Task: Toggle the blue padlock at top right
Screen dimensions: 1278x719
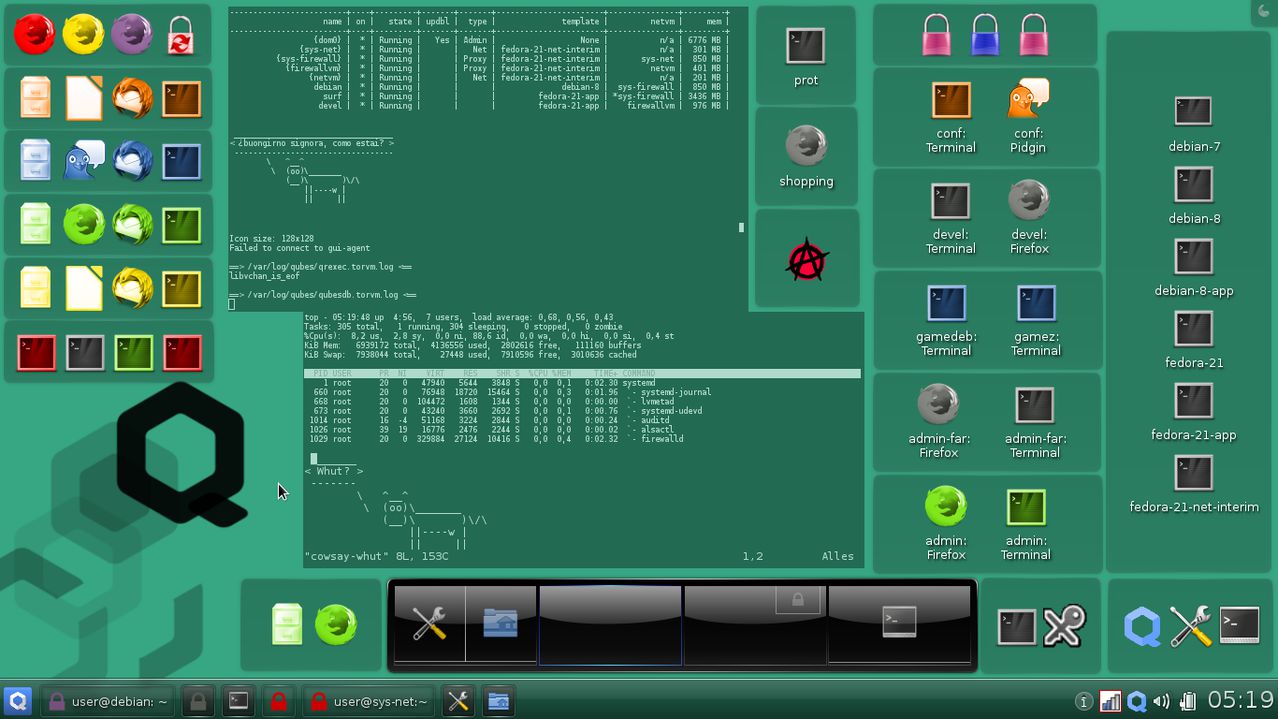Action: (984, 33)
